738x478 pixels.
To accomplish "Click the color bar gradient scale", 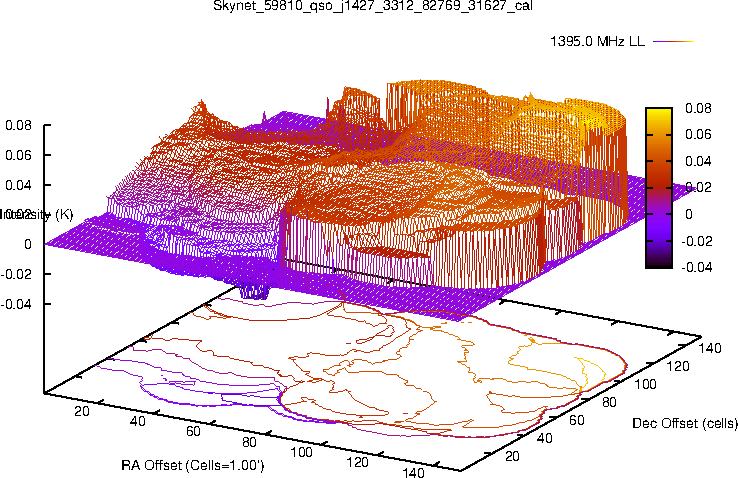I will [659, 188].
